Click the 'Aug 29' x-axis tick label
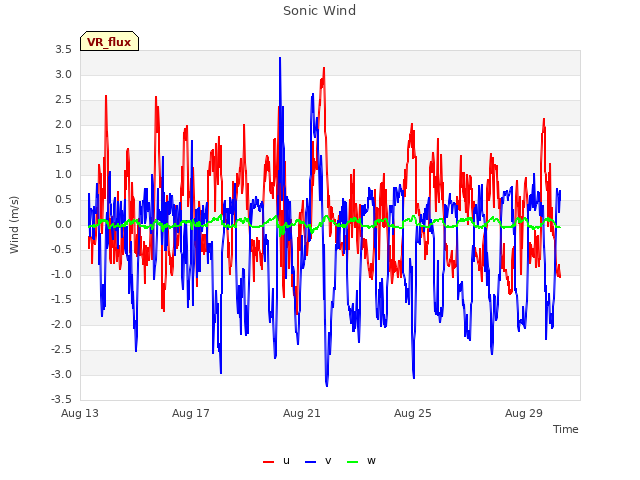 pos(524,413)
